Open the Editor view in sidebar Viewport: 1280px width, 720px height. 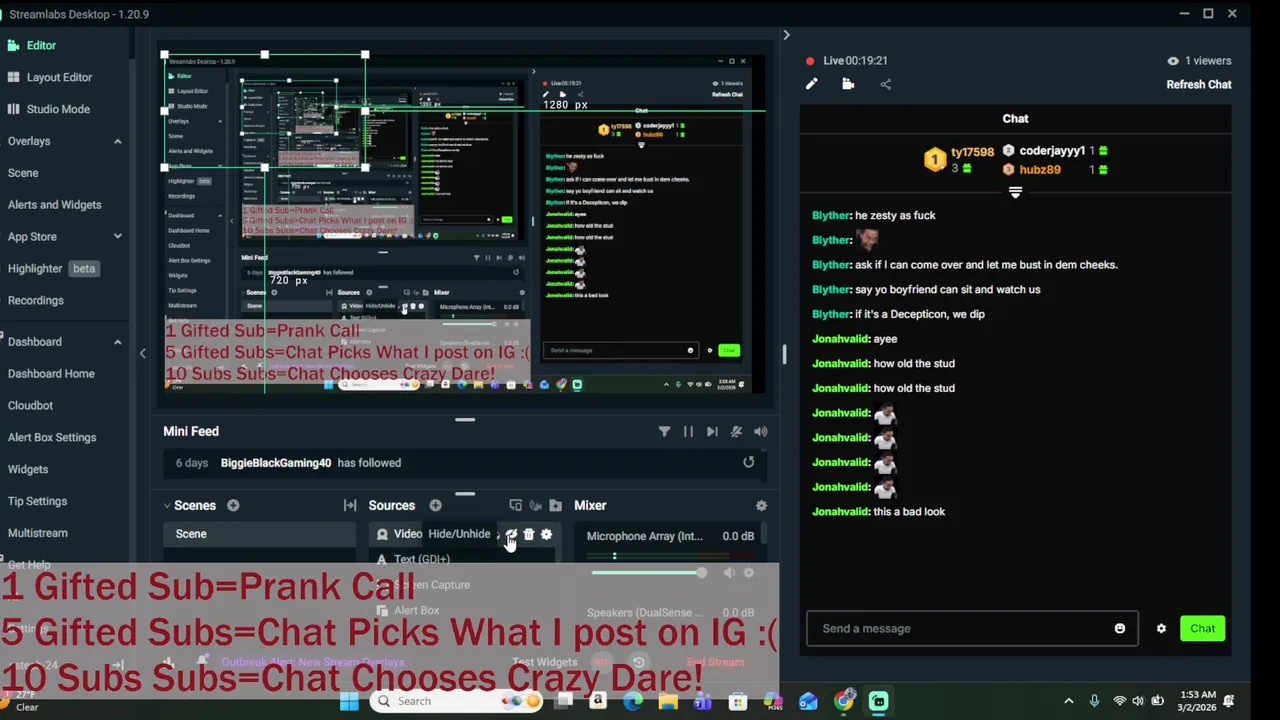pos(41,45)
